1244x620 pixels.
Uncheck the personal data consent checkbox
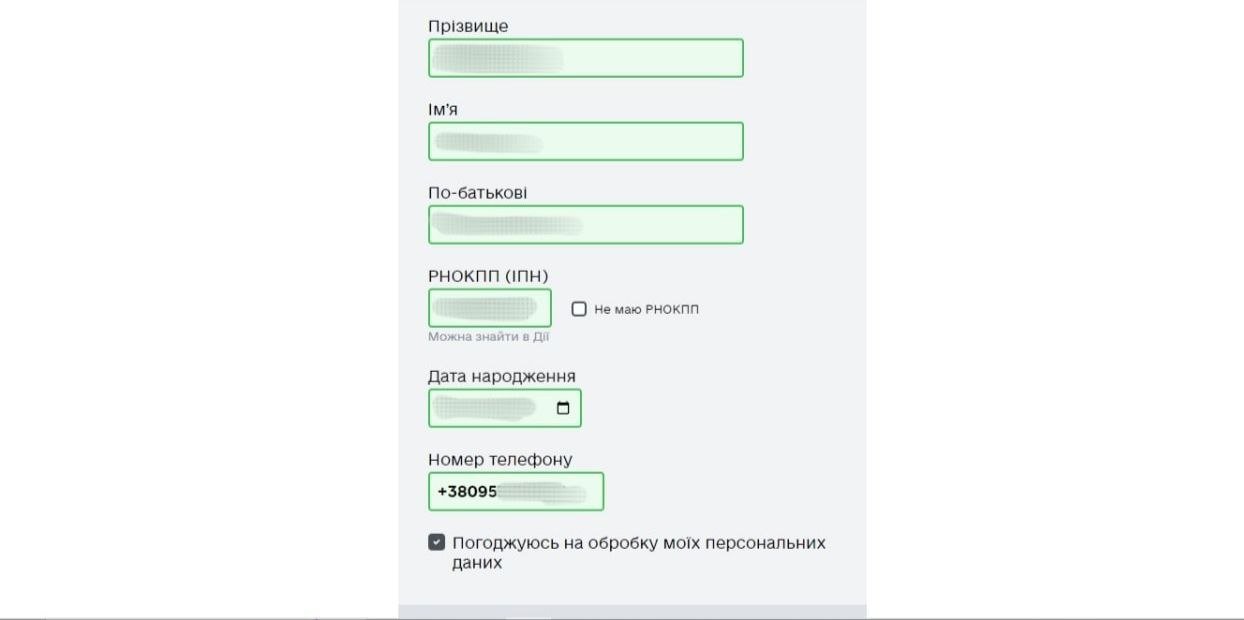437,542
